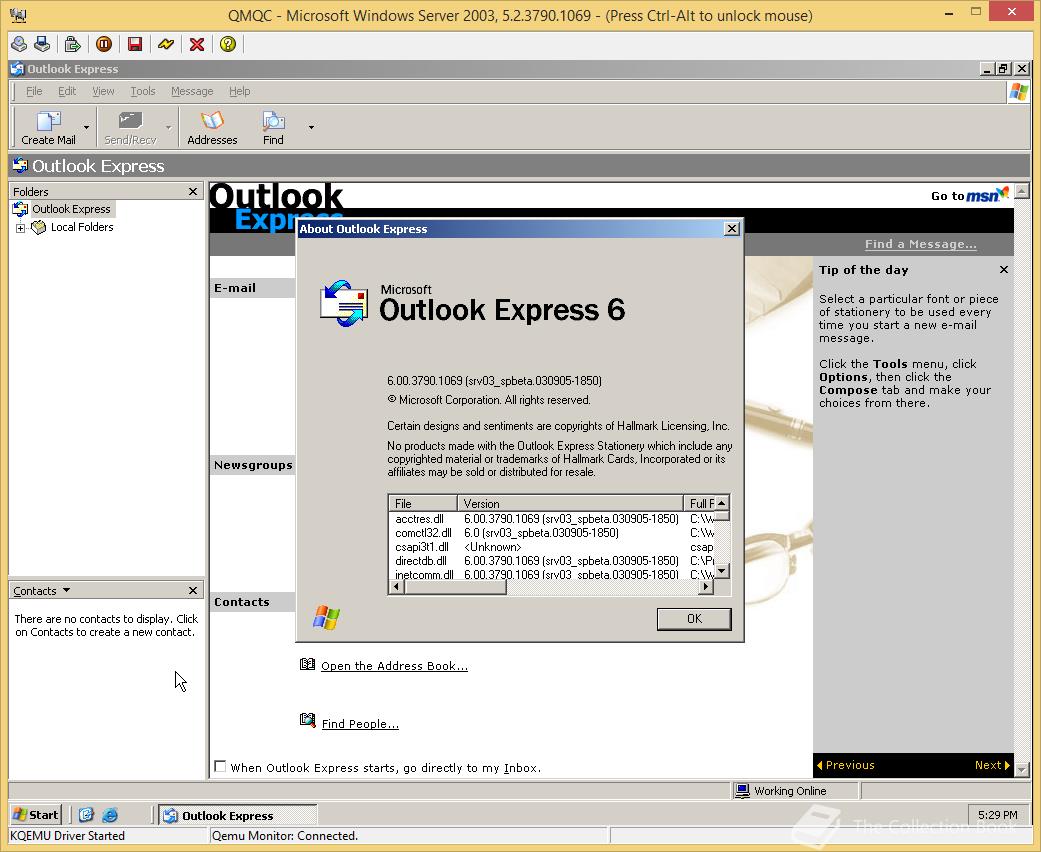
Task: Close the About Outlook Express dialog
Action: click(732, 228)
